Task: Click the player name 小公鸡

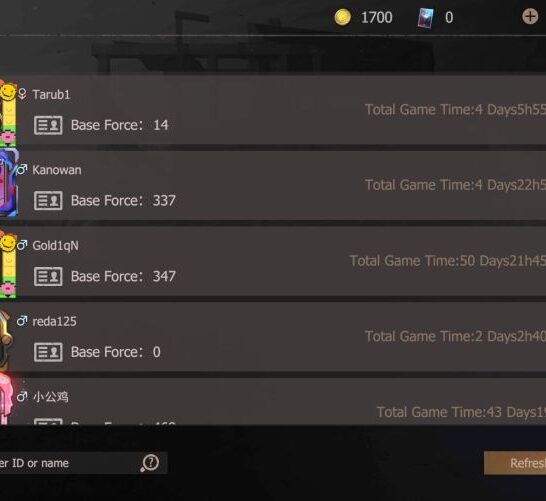Action: click(51, 397)
